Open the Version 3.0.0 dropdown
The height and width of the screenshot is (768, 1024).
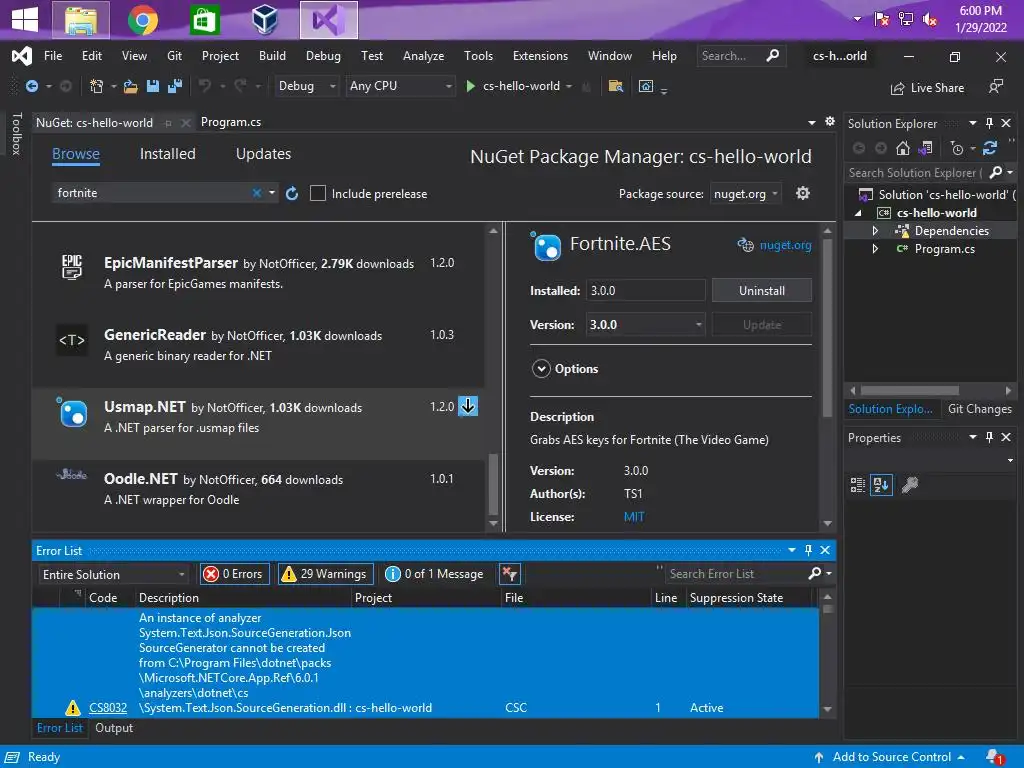(645, 325)
